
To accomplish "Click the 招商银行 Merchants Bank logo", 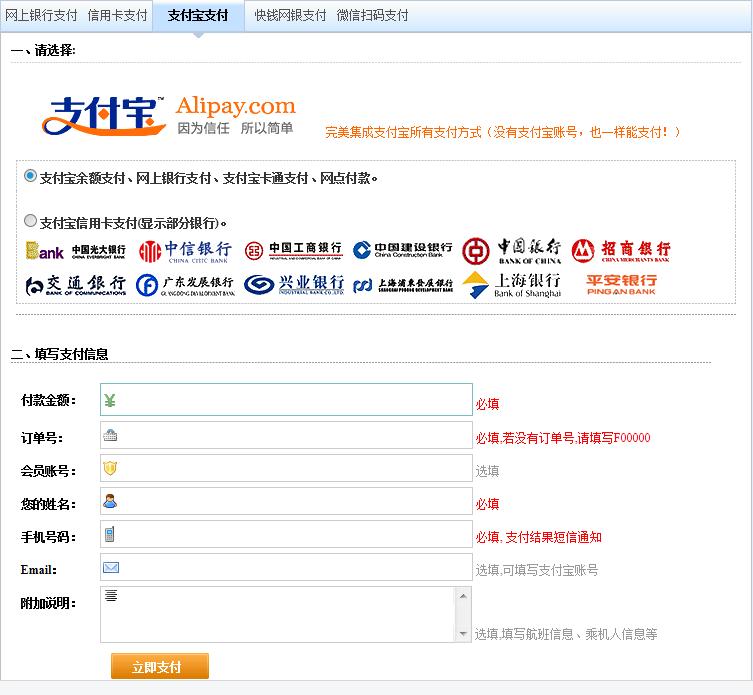I will coord(621,251).
